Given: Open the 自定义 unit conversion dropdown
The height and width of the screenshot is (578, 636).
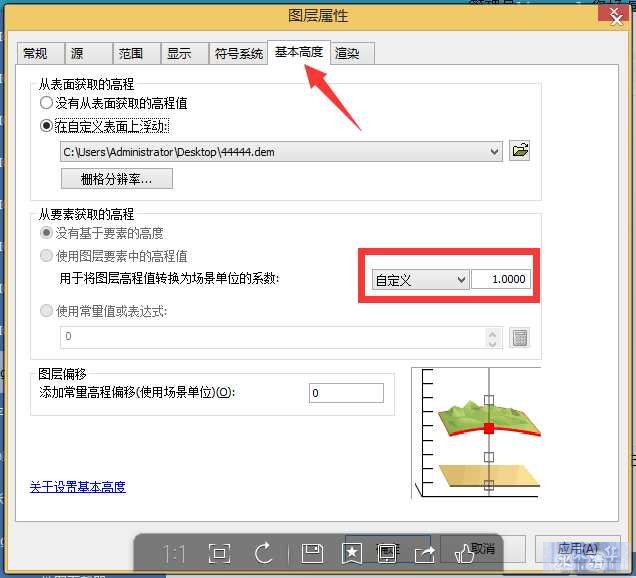Looking at the screenshot, I should coord(420,279).
